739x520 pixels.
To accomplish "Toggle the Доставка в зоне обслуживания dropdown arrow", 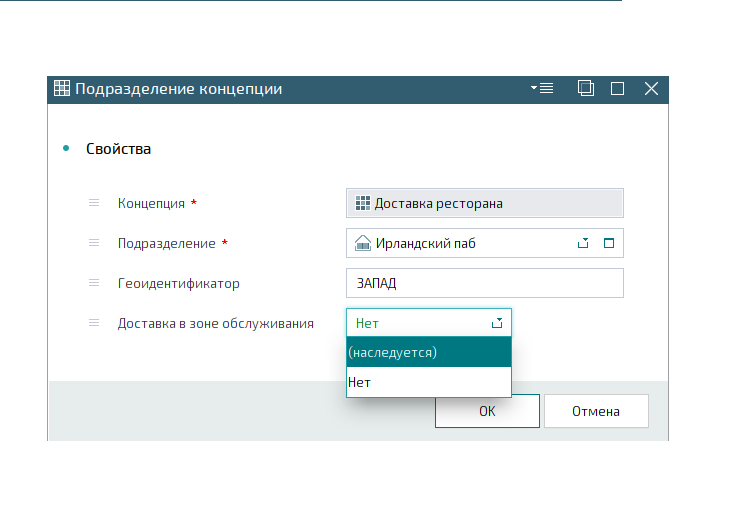I will click(x=497, y=323).
